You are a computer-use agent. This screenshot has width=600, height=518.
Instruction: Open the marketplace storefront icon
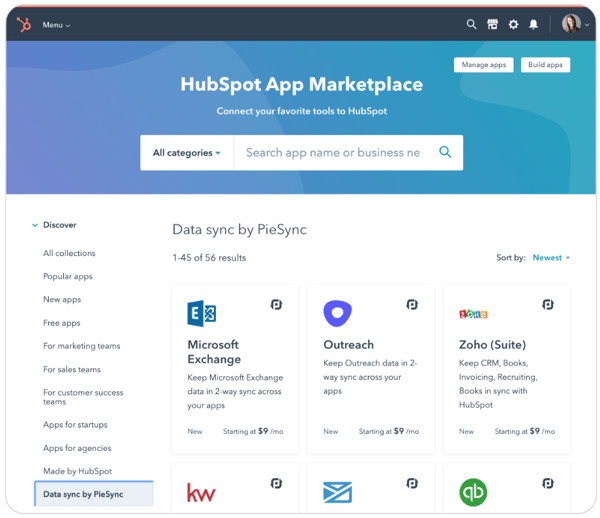click(492, 25)
